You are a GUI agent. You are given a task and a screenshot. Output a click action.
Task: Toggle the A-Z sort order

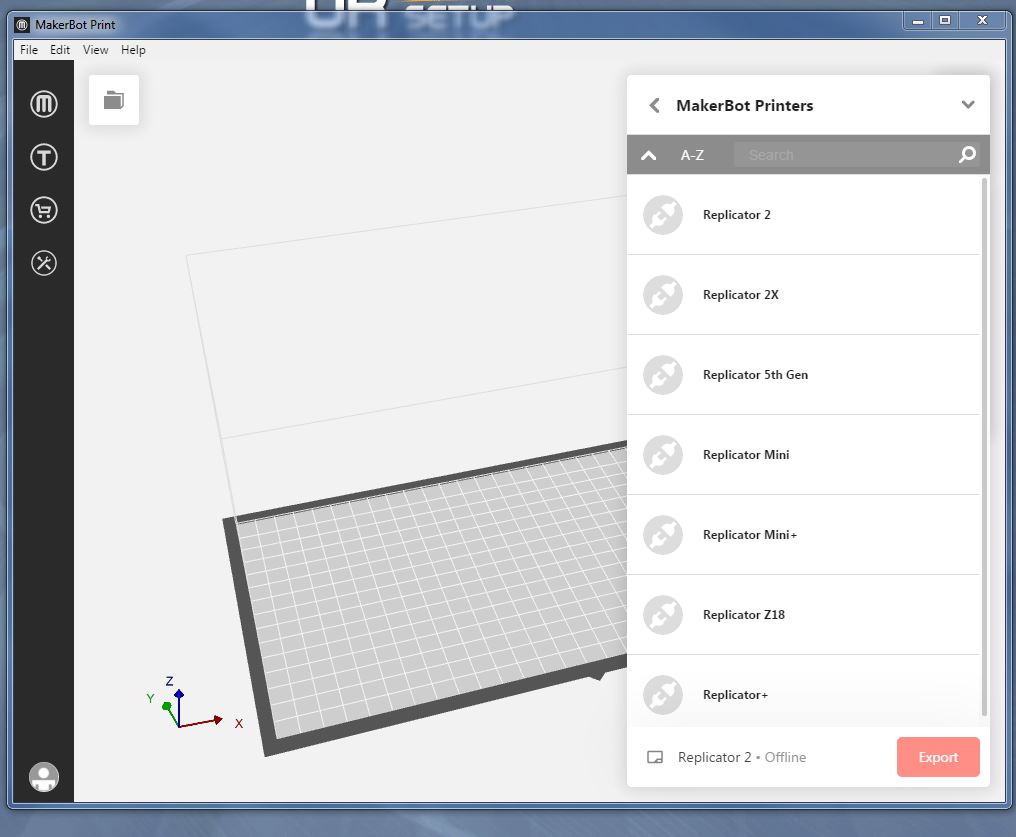pos(692,155)
